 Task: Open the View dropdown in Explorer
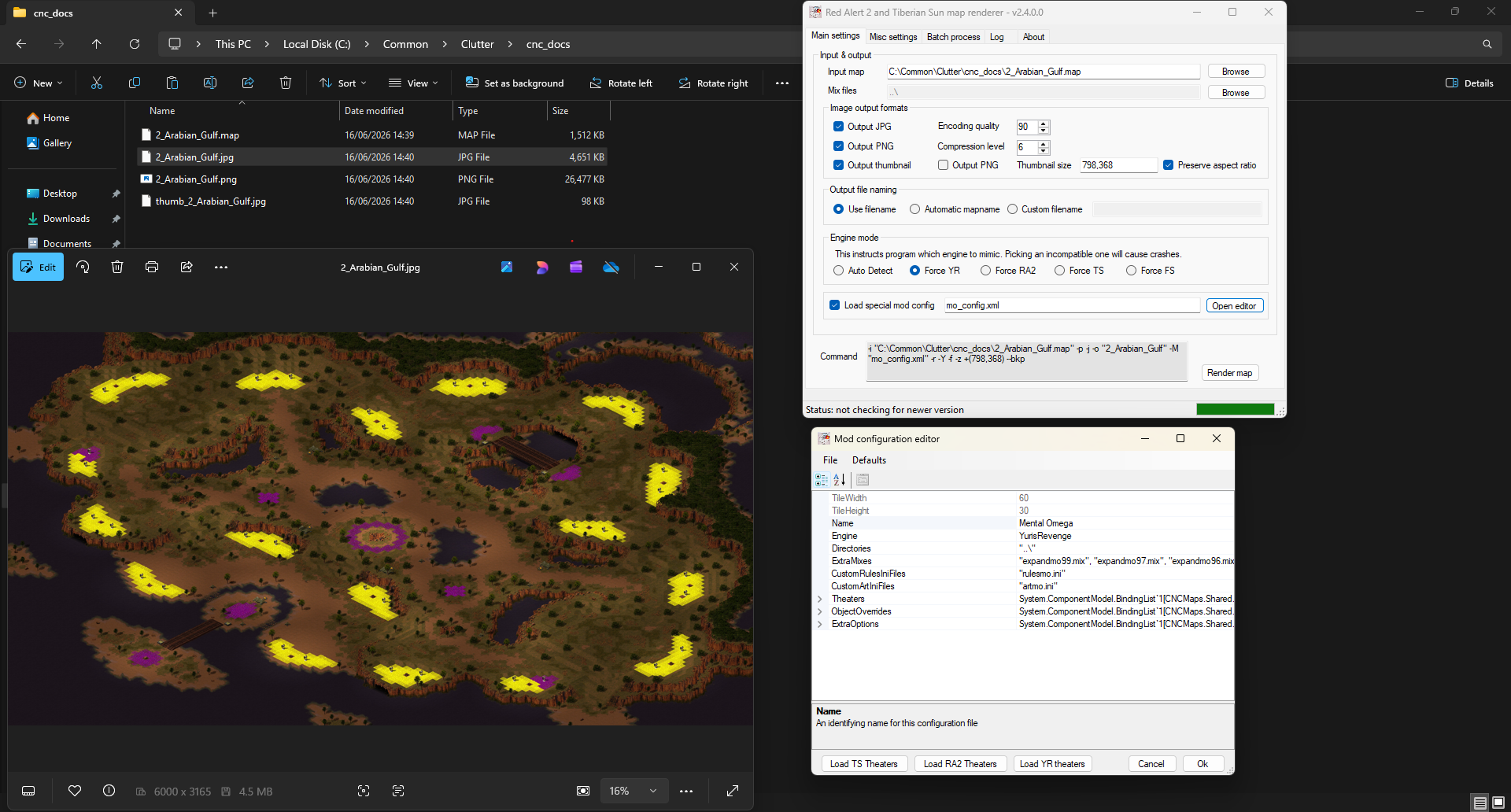click(x=413, y=83)
